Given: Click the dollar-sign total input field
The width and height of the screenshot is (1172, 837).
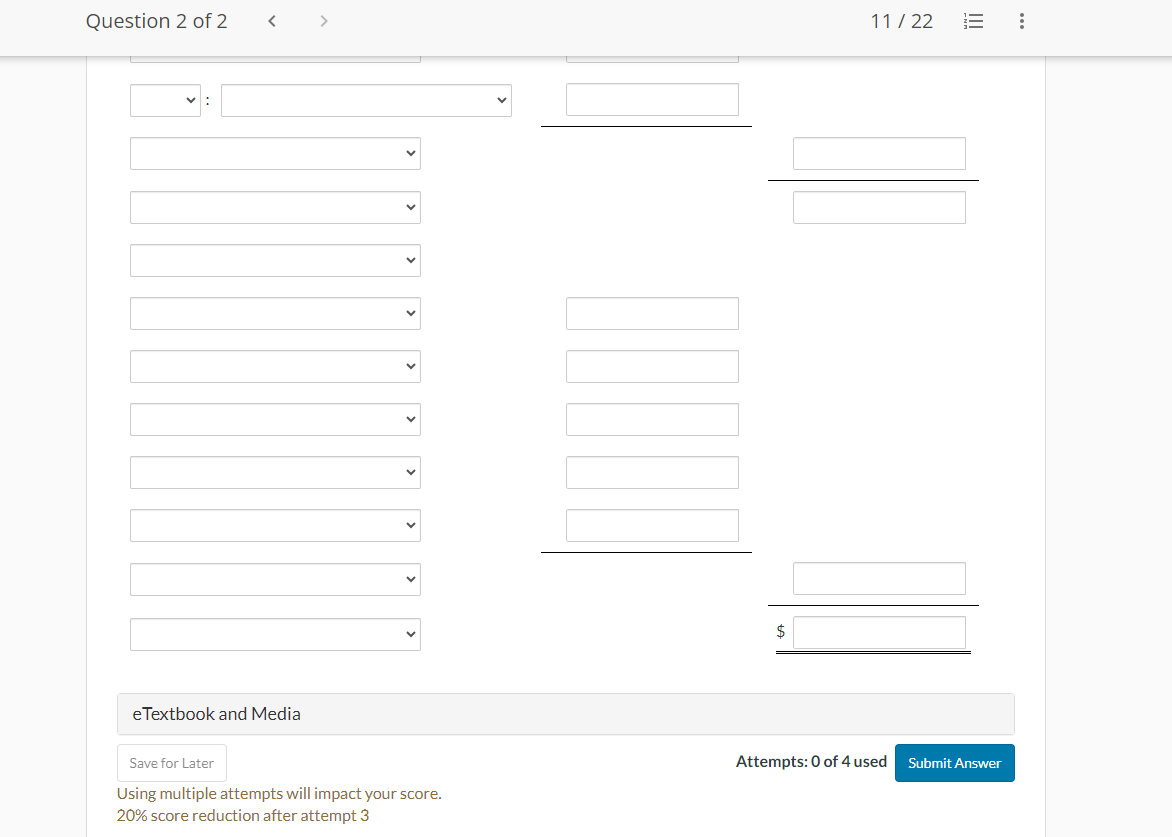Looking at the screenshot, I should 879,632.
